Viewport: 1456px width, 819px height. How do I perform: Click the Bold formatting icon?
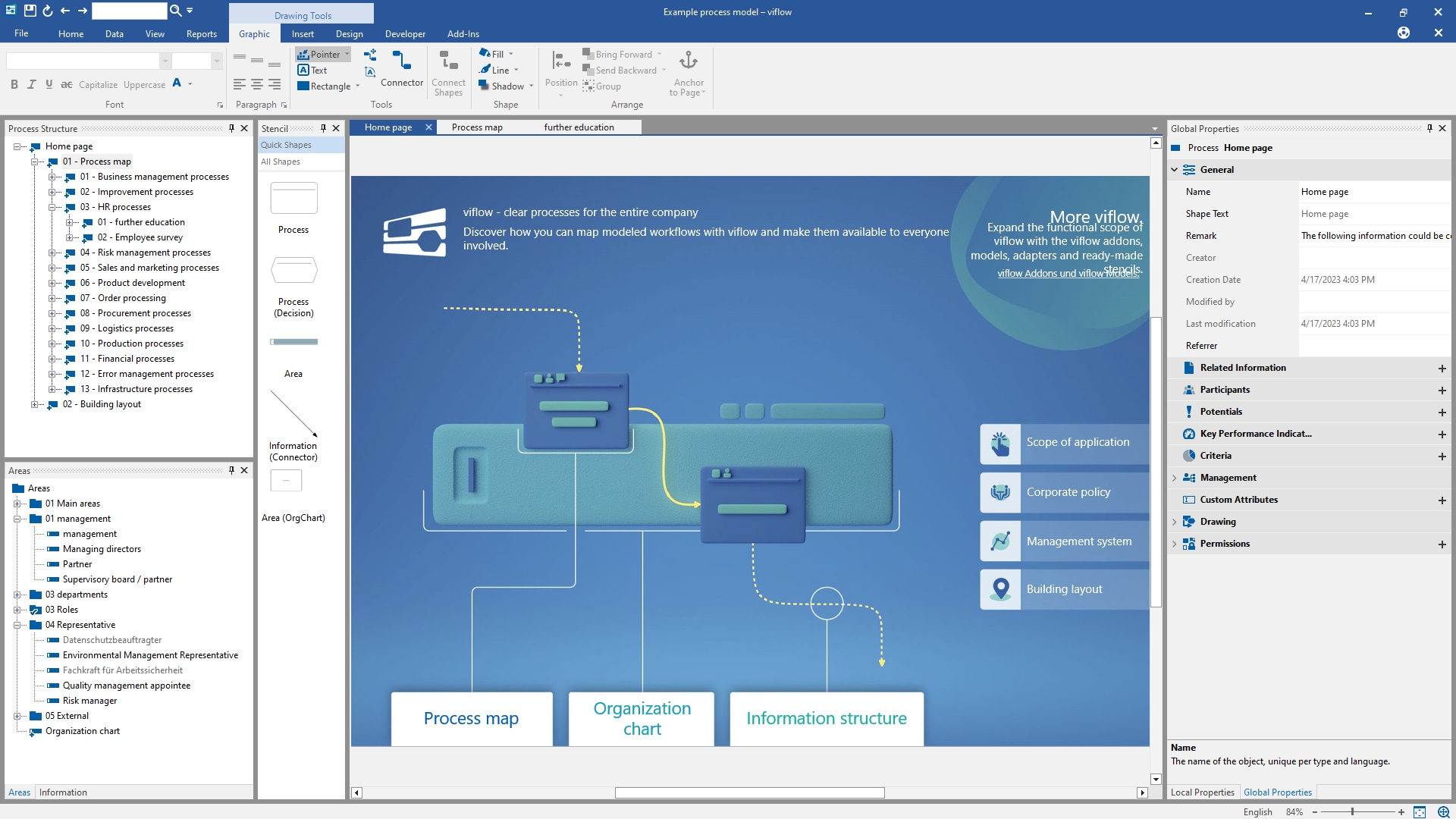(x=14, y=84)
